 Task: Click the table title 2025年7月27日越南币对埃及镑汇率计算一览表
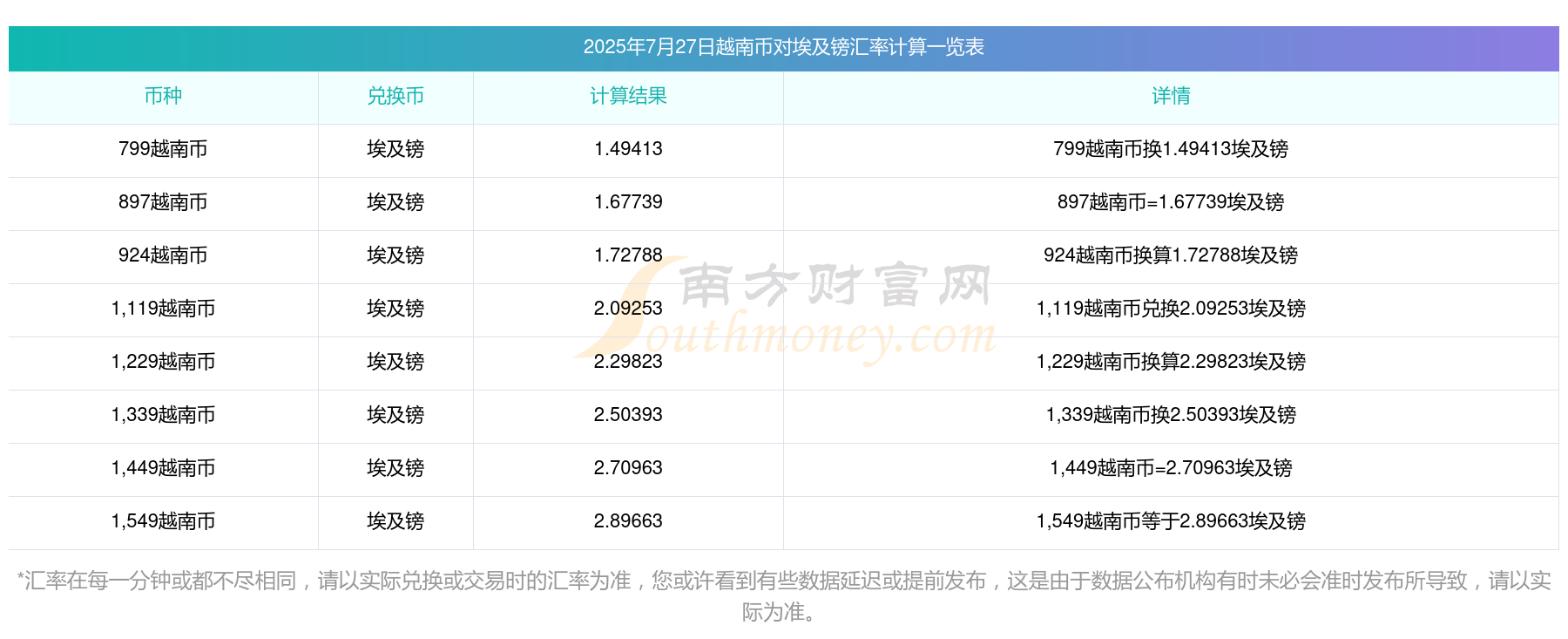click(x=783, y=47)
